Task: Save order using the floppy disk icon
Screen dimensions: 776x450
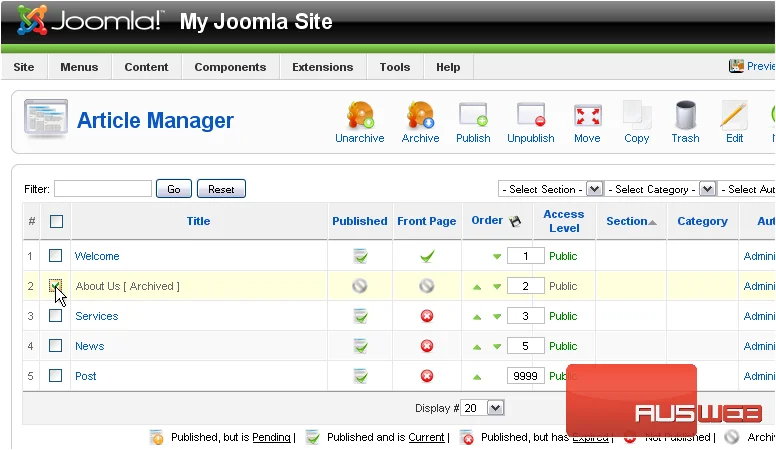Action: point(515,221)
